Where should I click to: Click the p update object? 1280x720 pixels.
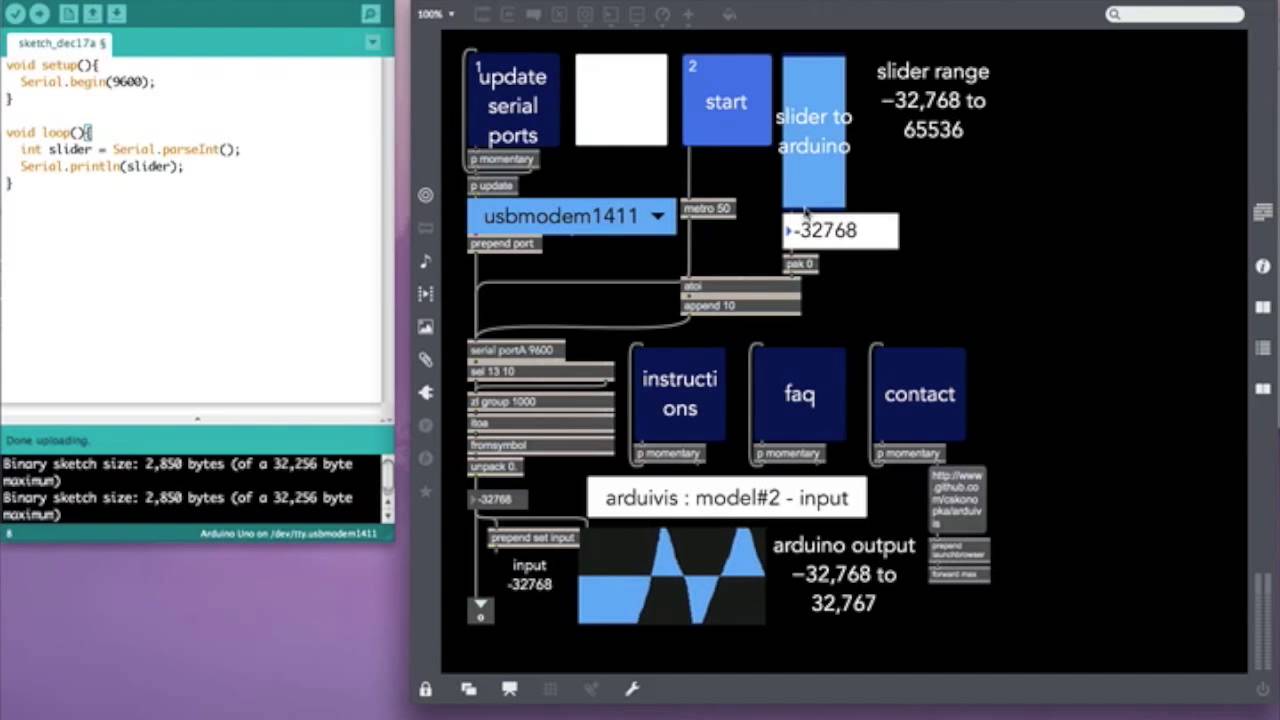pyautogui.click(x=493, y=186)
